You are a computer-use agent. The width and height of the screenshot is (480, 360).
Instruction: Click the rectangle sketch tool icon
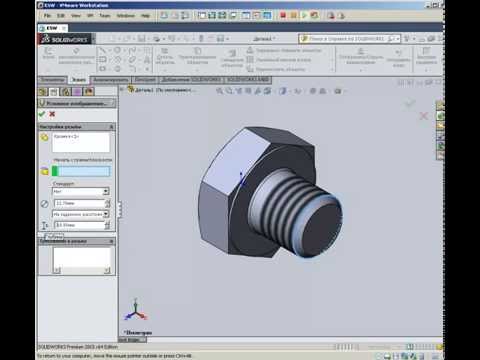coord(102,60)
